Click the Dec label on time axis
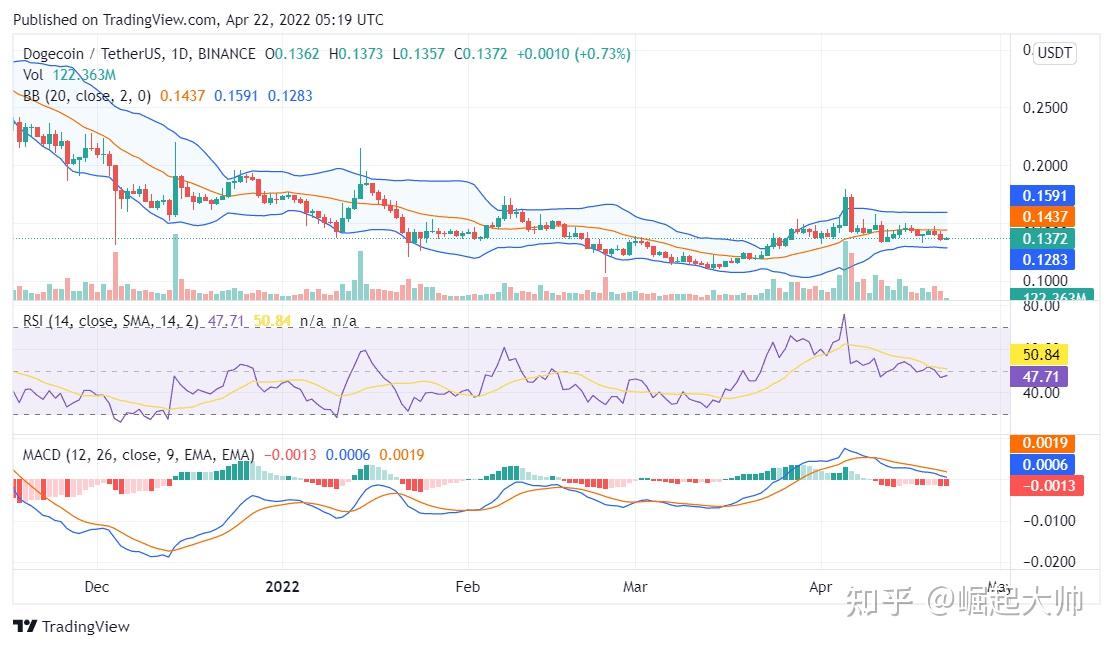This screenshot has height=648, width=1113. point(97,587)
